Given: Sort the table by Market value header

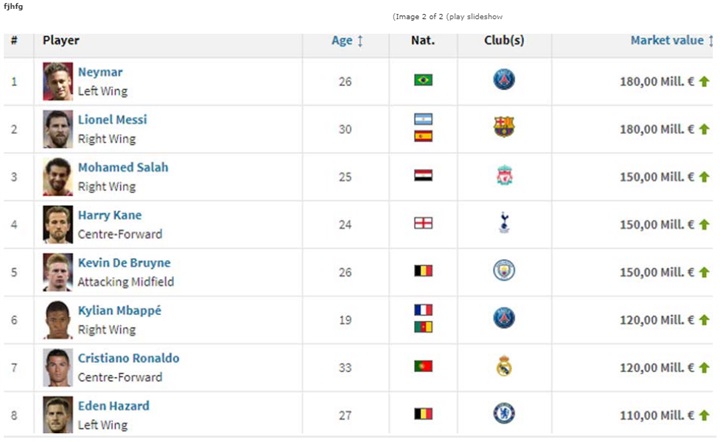Looking at the screenshot, I should [671, 40].
